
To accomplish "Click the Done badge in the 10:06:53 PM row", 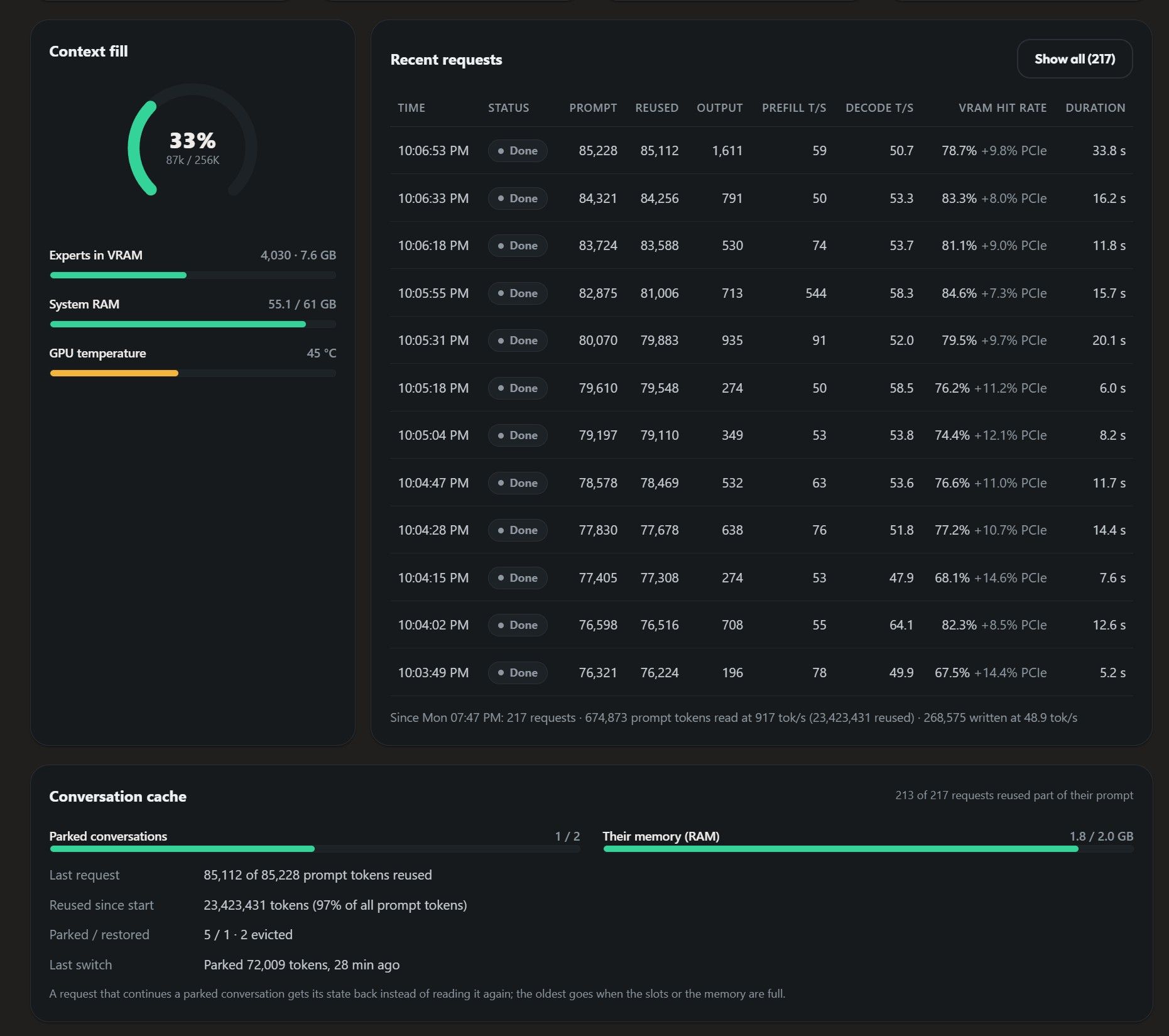I will pyautogui.click(x=518, y=151).
